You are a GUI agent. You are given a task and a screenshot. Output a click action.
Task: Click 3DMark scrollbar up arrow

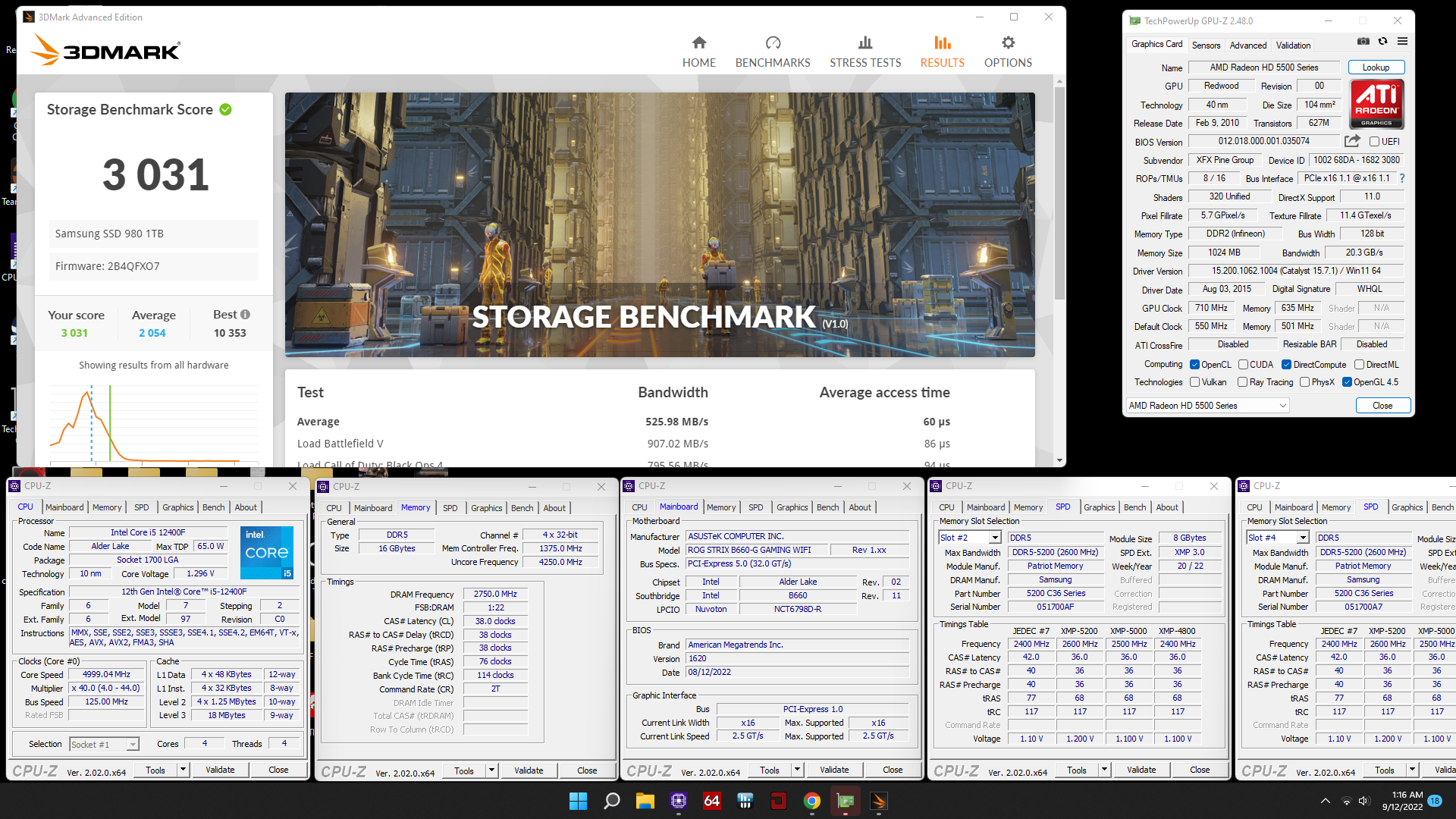pos(1059,81)
